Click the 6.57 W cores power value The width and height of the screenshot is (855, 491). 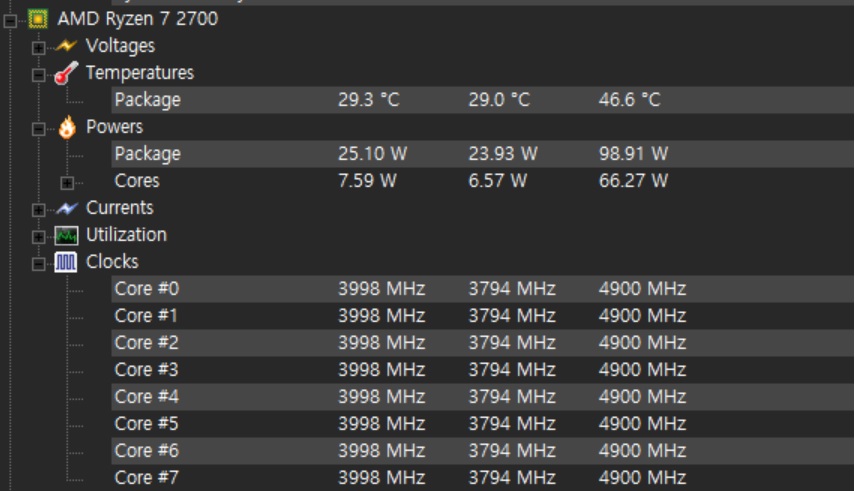click(x=498, y=181)
